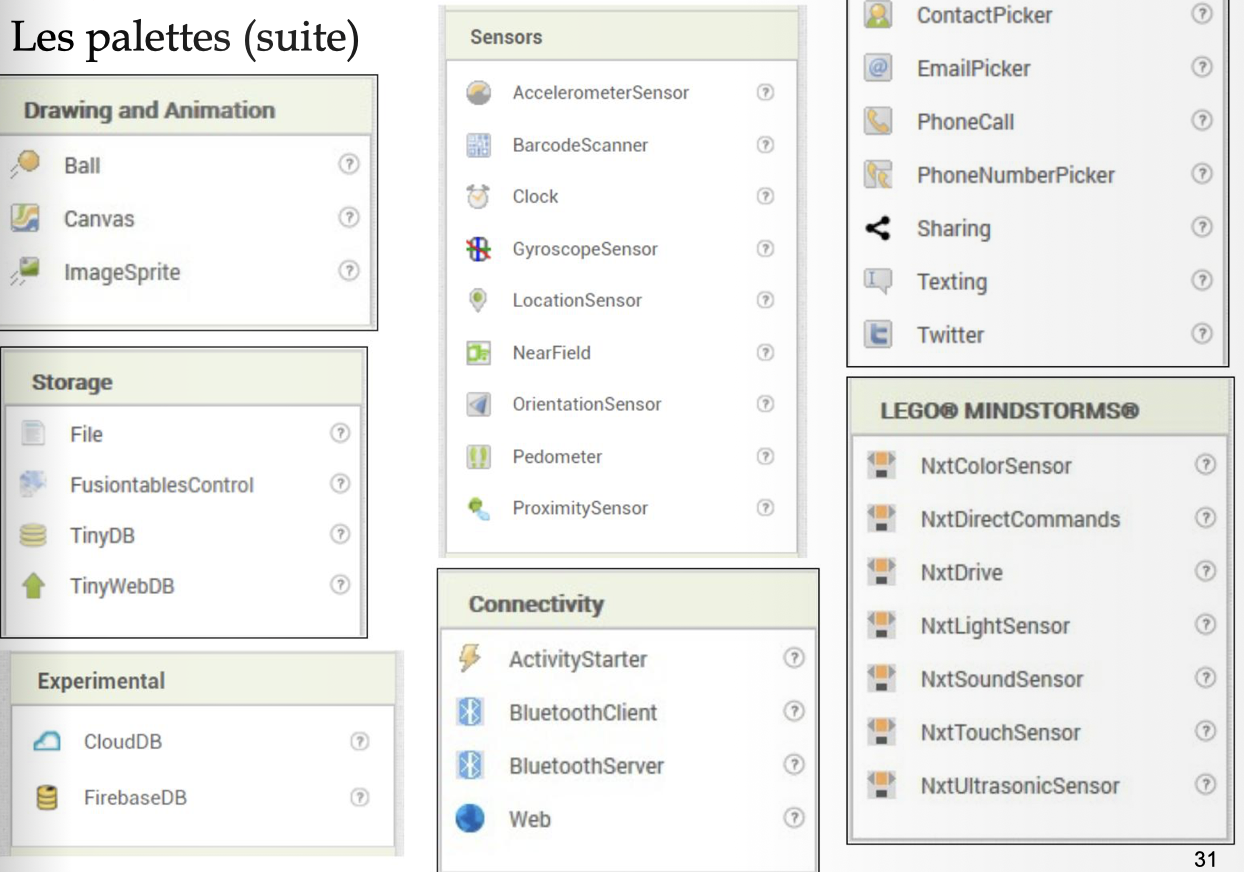Viewport: 1244px width, 872px height.
Task: Show help for ImageSprite component
Action: tap(348, 271)
